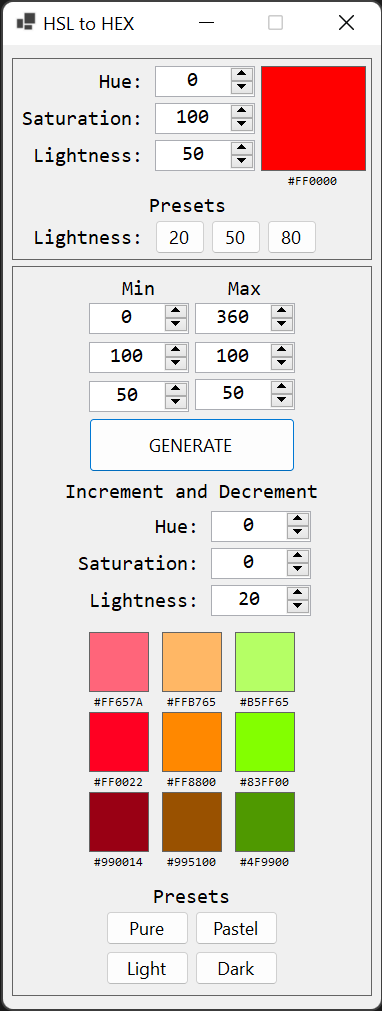Increase top Lightness spinner value

(x=242, y=149)
